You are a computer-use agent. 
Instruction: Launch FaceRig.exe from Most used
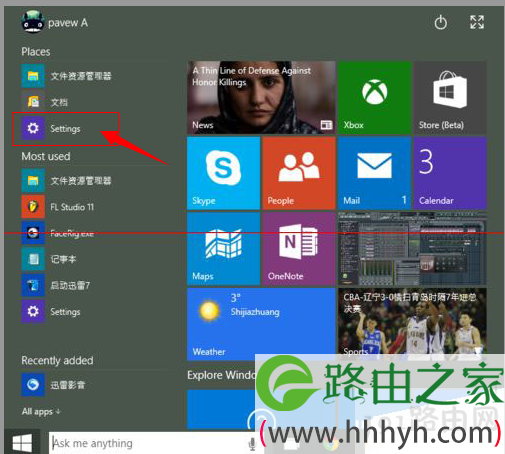point(58,233)
